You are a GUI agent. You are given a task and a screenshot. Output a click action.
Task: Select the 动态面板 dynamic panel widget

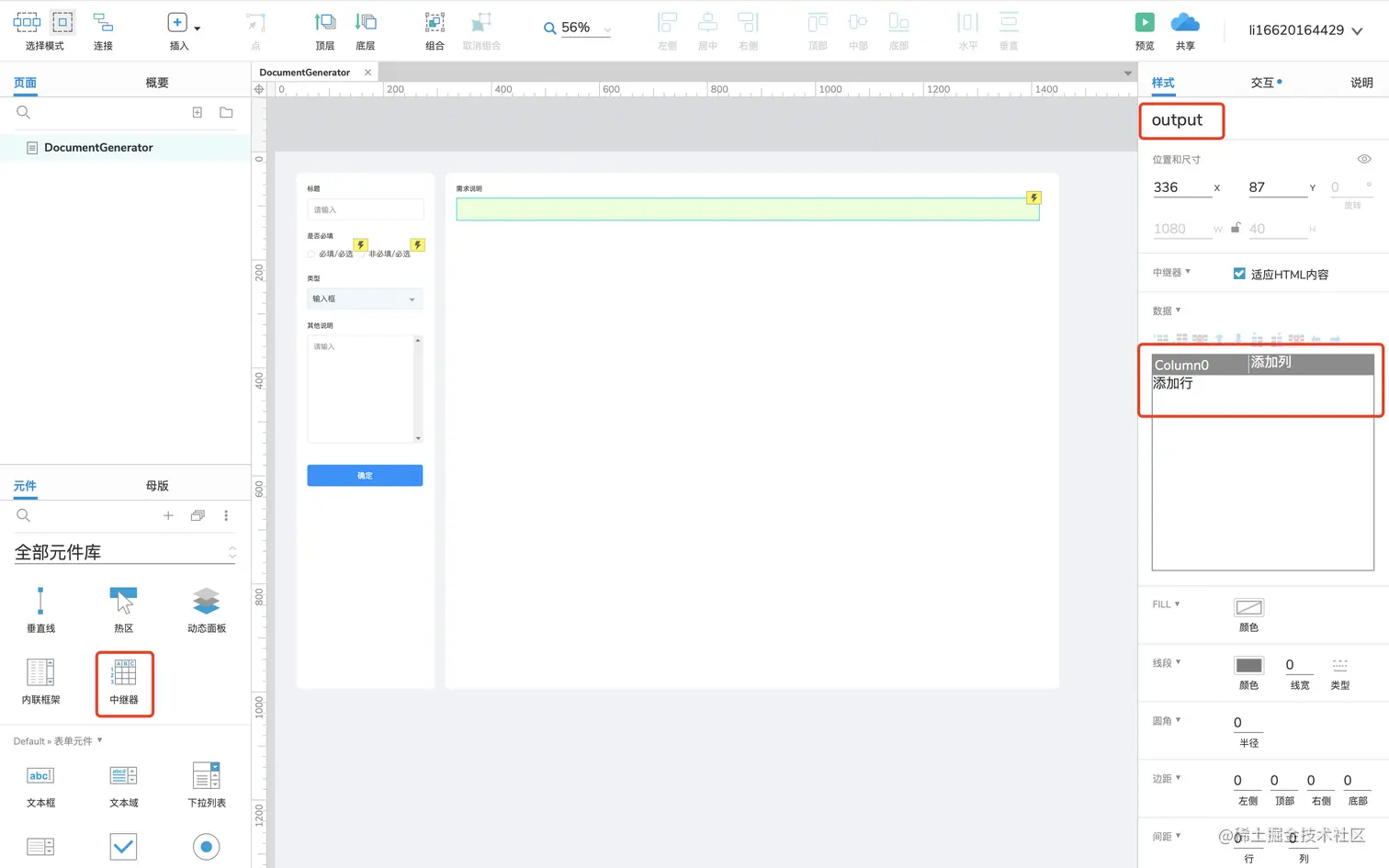(x=207, y=610)
